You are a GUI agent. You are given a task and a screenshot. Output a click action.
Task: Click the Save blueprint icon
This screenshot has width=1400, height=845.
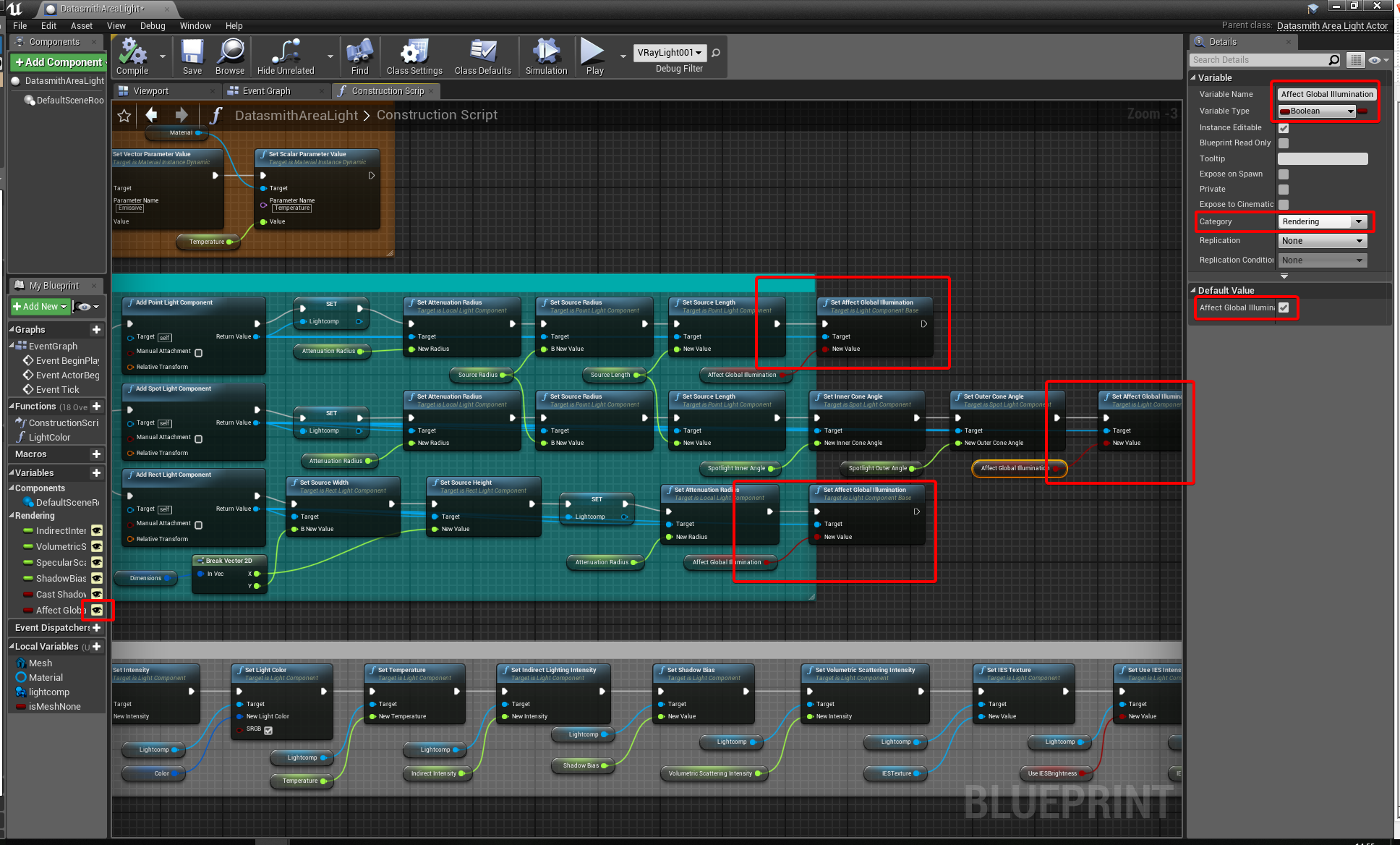coord(192,56)
